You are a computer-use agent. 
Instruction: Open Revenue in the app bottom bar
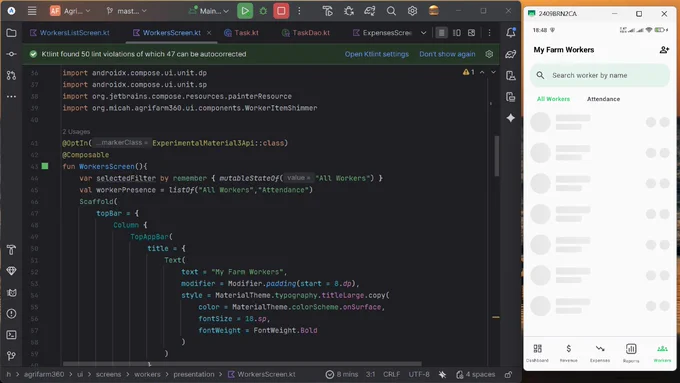point(569,353)
